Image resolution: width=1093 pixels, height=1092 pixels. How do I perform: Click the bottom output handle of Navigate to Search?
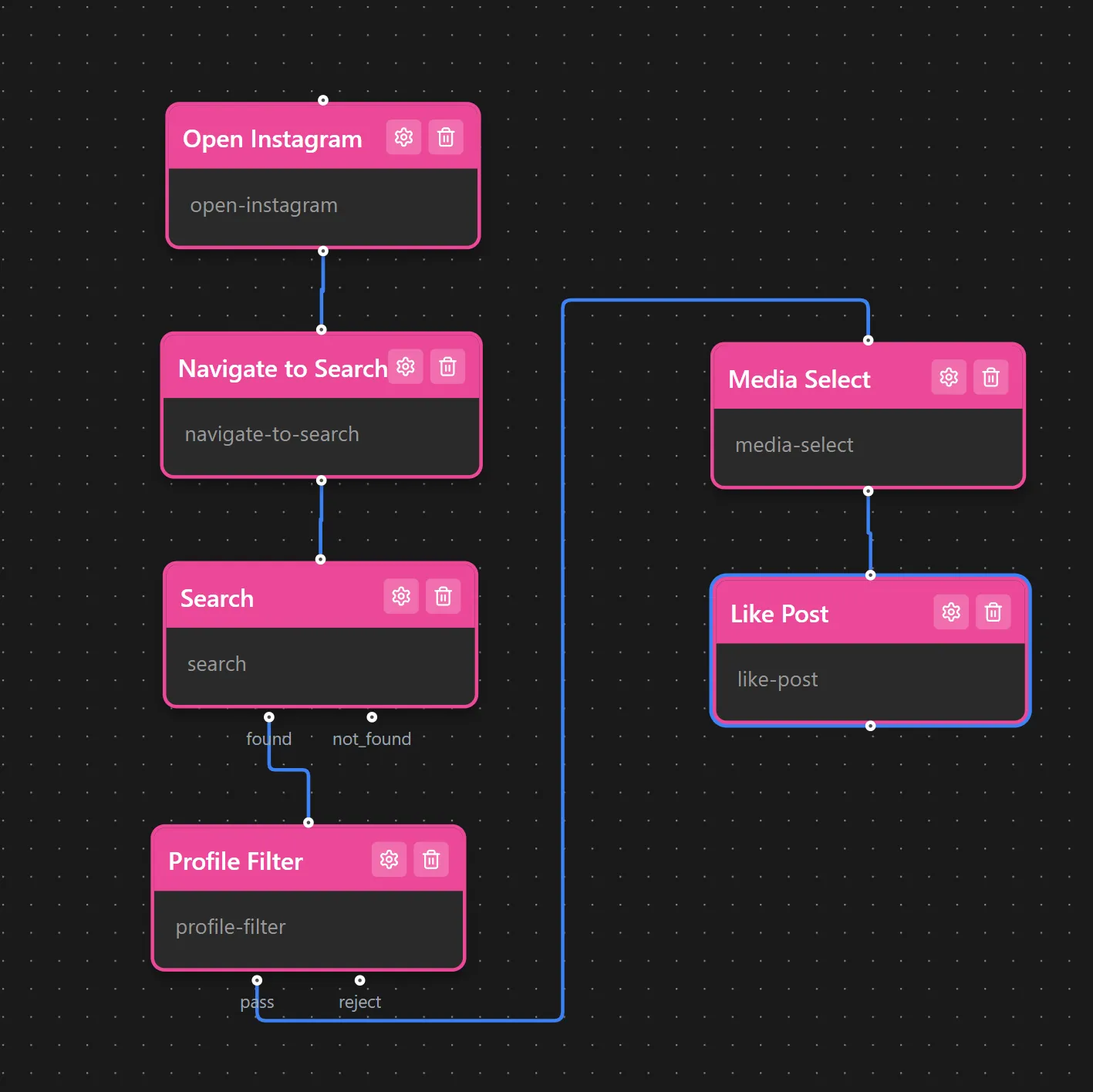322,480
